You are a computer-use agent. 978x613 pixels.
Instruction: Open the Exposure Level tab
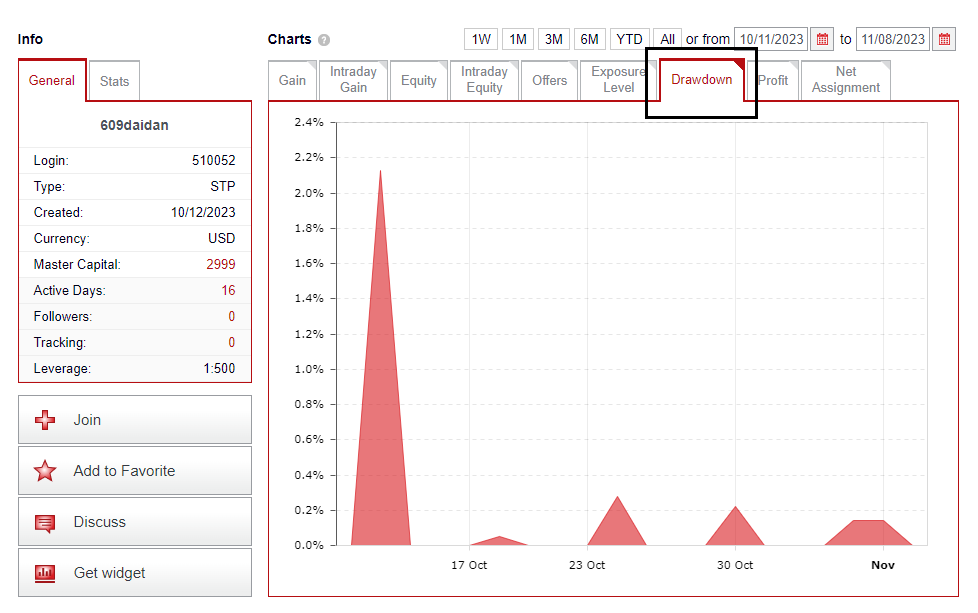(617, 80)
